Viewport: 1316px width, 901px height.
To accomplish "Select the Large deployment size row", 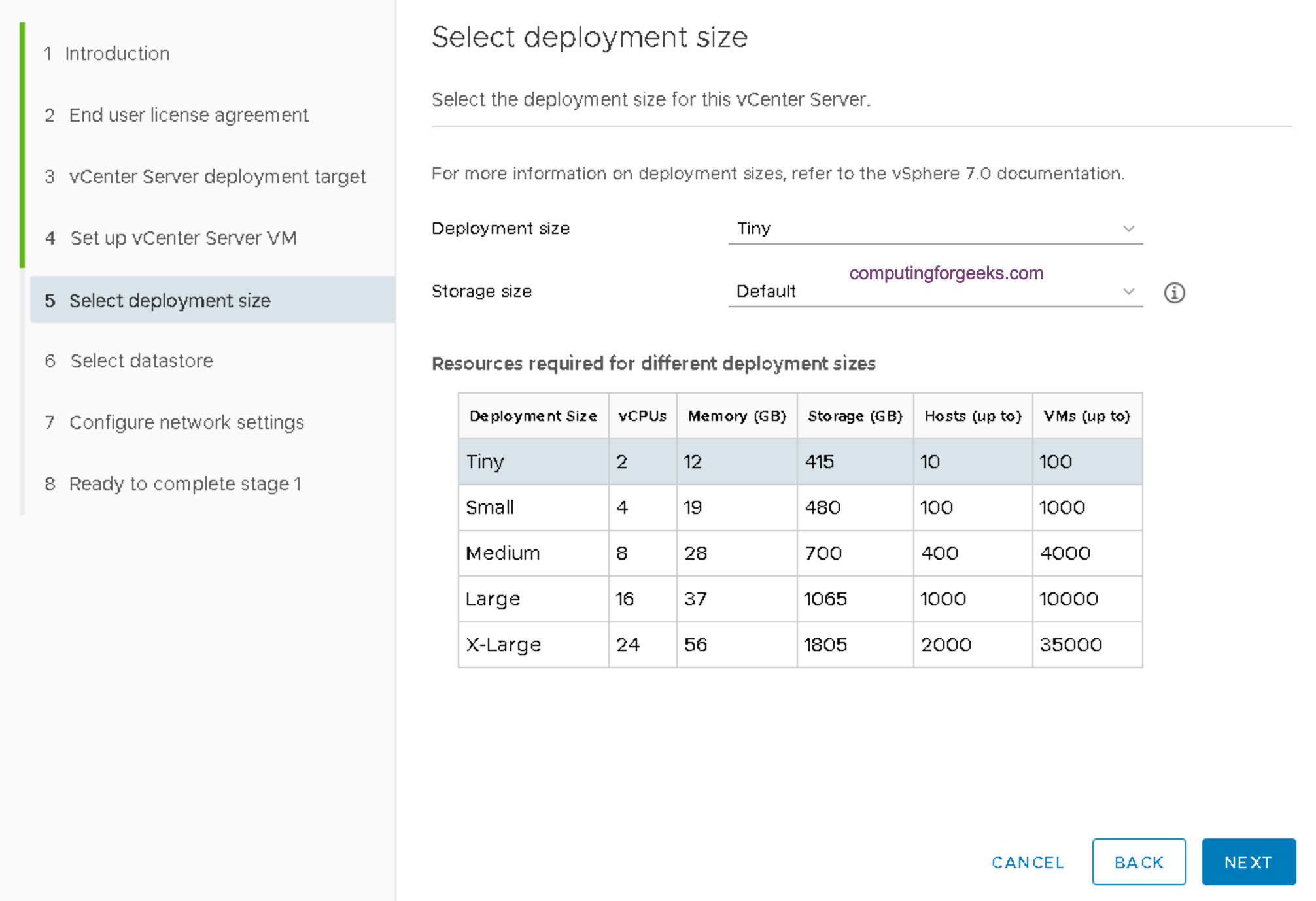I will coord(719,599).
